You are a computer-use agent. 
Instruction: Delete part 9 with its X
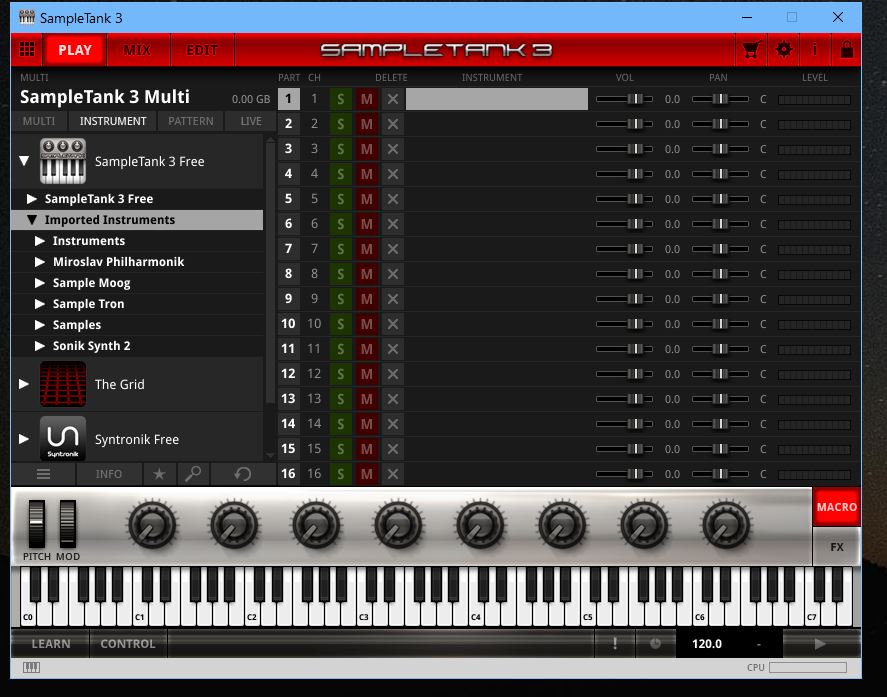pyautogui.click(x=393, y=299)
